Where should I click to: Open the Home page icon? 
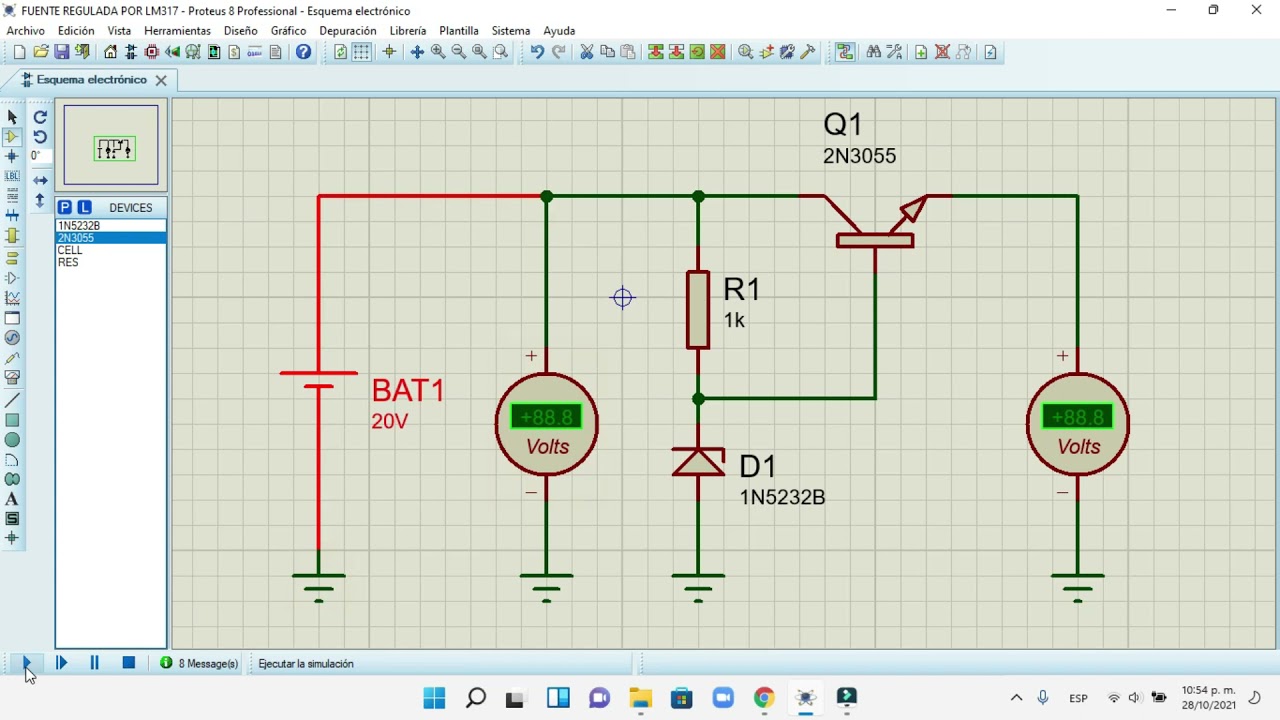click(111, 52)
